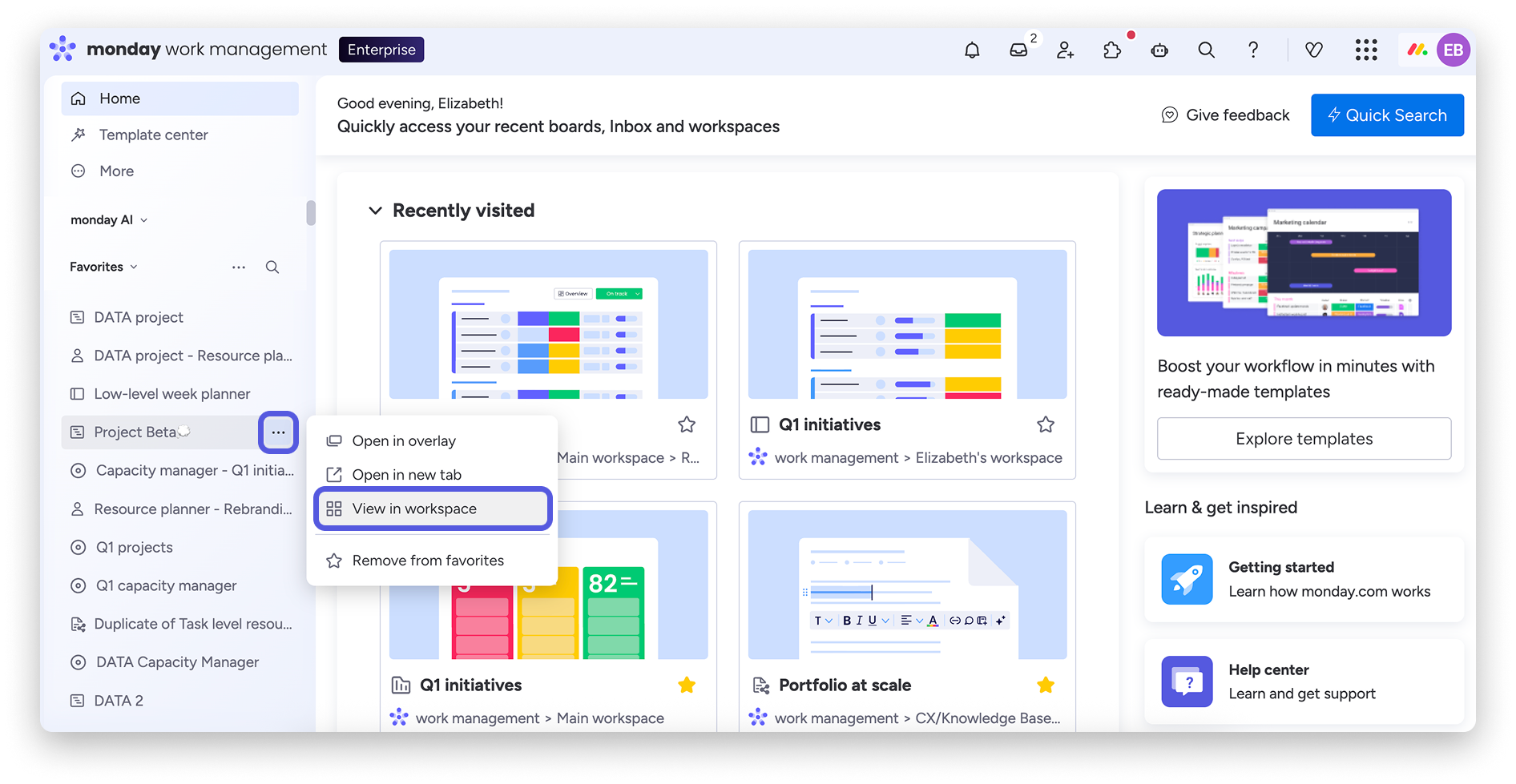Click the Enterprise badge
Viewport: 1516px width, 784px height.
pos(381,50)
